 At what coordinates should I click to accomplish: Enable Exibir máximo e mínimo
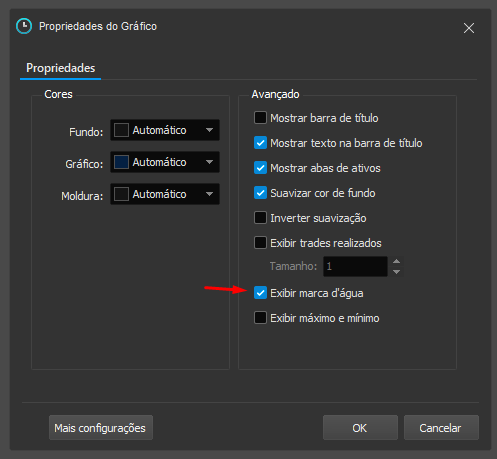[x=260, y=318]
